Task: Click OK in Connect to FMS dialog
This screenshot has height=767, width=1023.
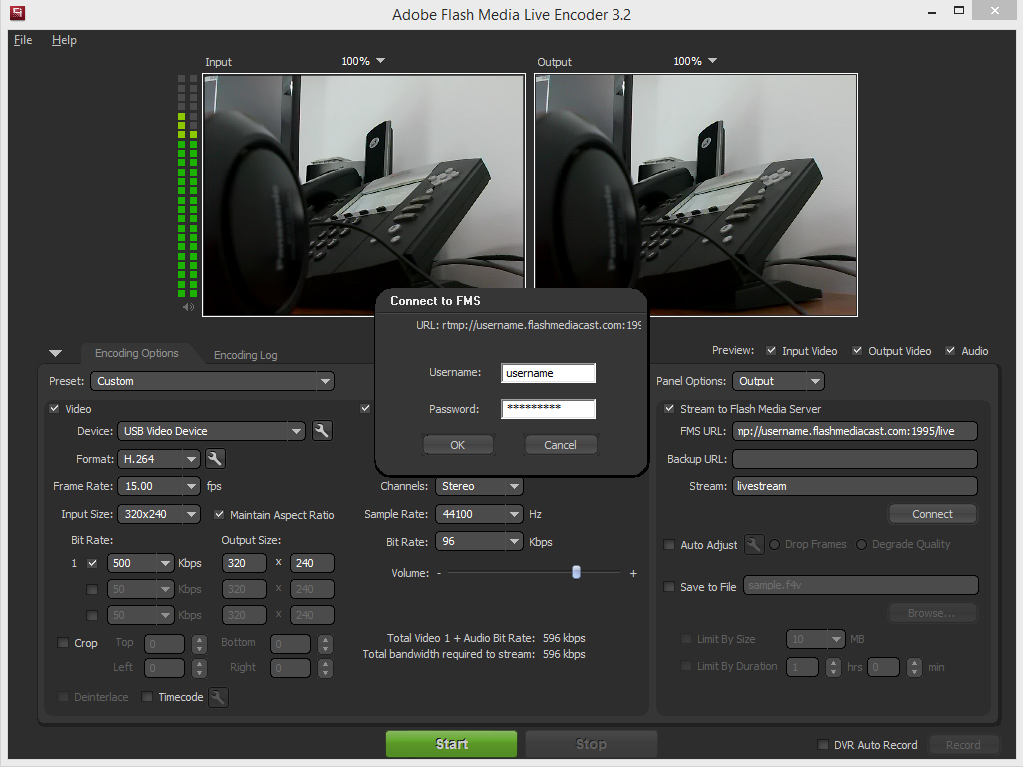Action: pyautogui.click(x=458, y=445)
